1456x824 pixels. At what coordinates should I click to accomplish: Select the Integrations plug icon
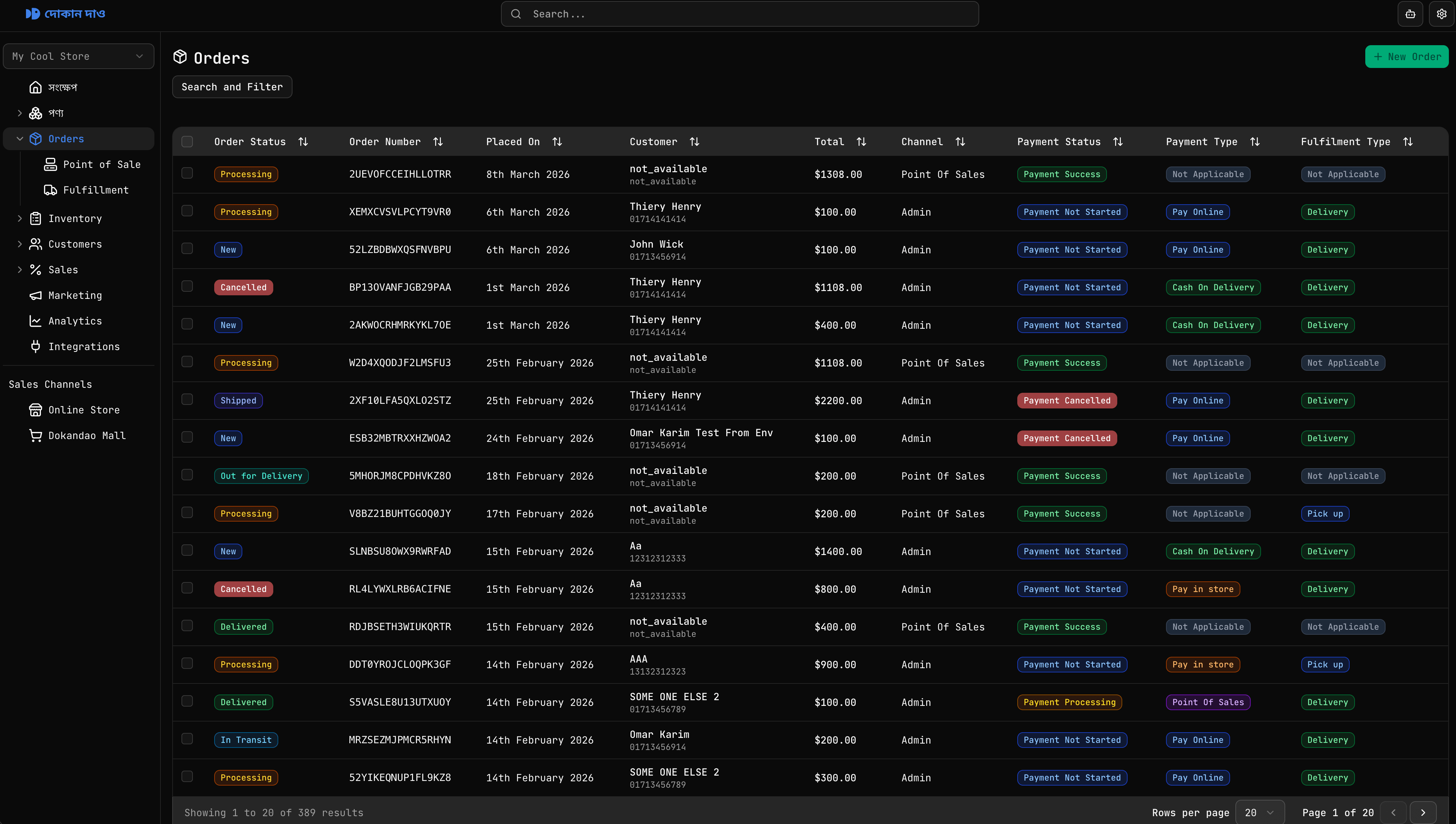tap(35, 346)
